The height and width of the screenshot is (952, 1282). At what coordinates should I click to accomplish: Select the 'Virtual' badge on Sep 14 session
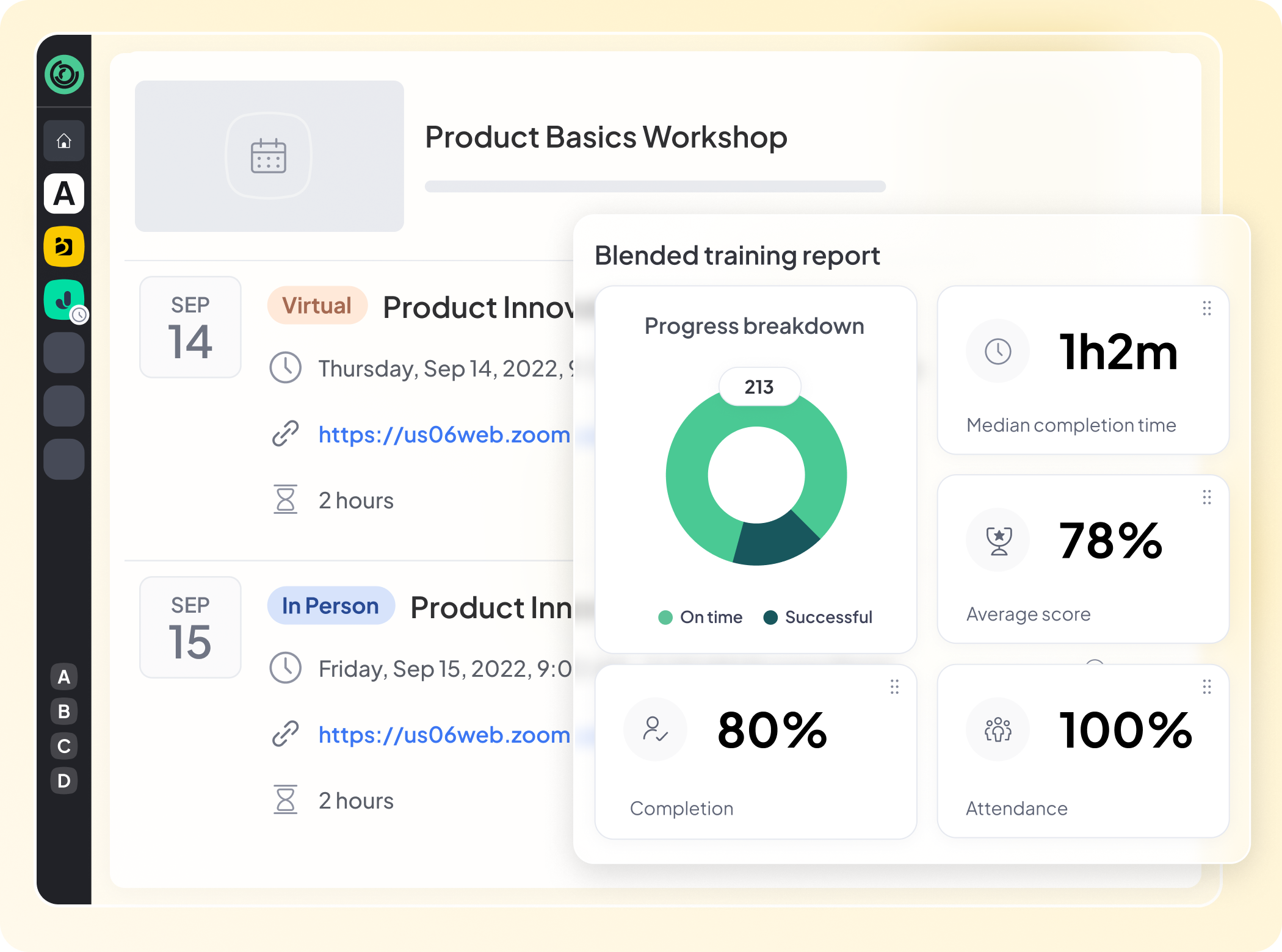click(x=317, y=305)
